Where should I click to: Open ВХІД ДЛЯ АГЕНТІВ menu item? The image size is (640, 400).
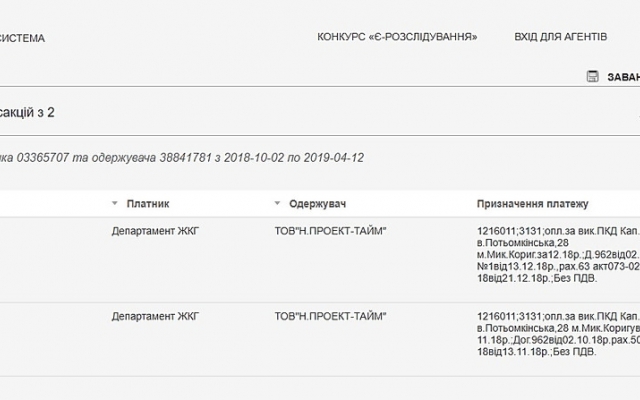pyautogui.click(x=560, y=37)
